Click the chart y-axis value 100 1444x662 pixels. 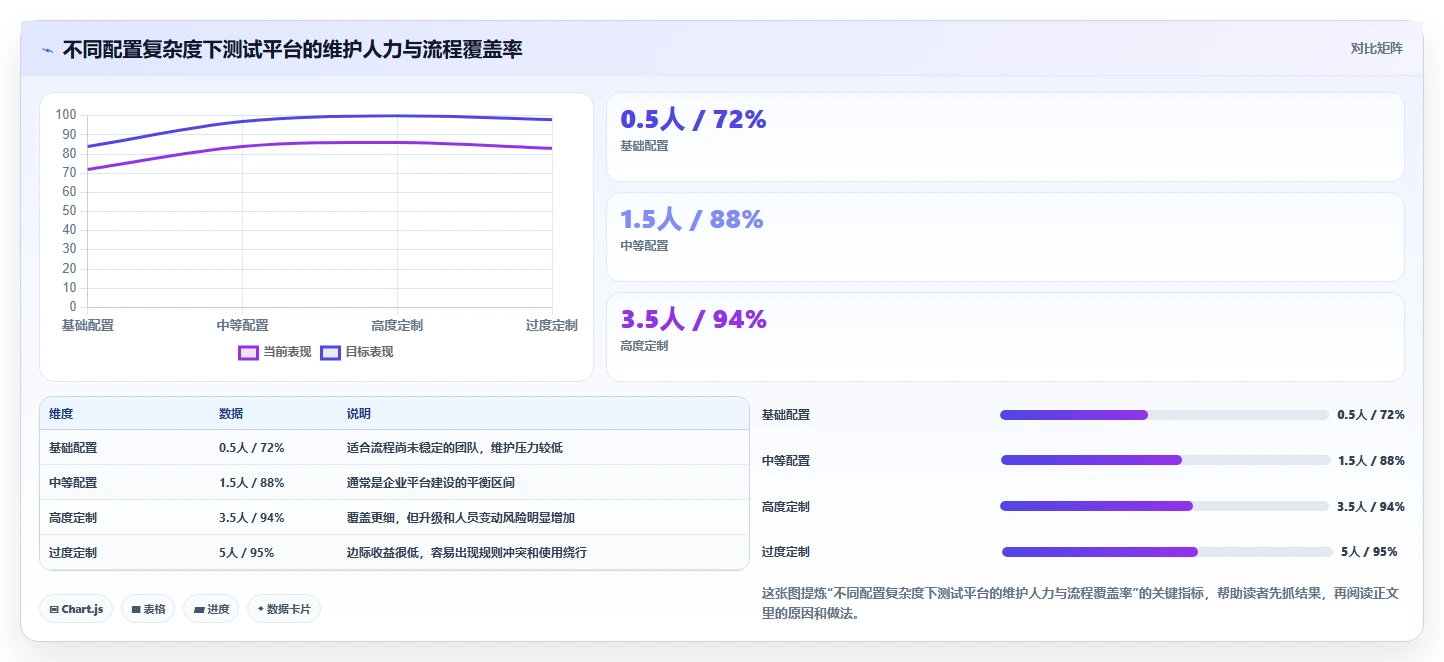coord(66,115)
